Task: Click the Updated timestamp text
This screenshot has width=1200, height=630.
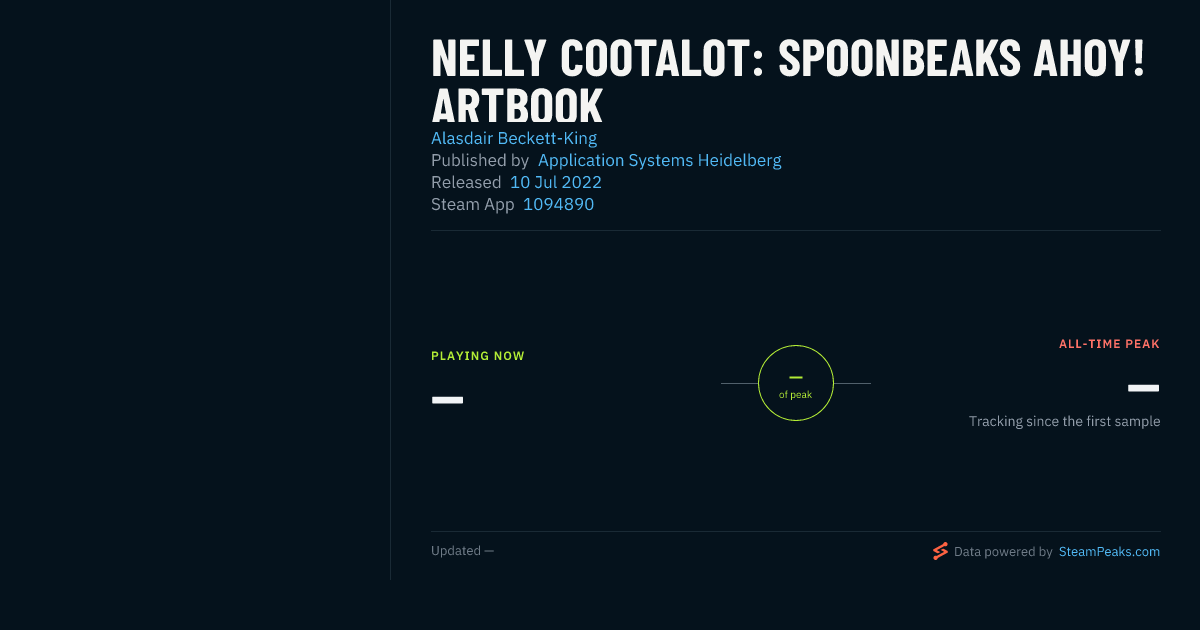Action: click(462, 550)
